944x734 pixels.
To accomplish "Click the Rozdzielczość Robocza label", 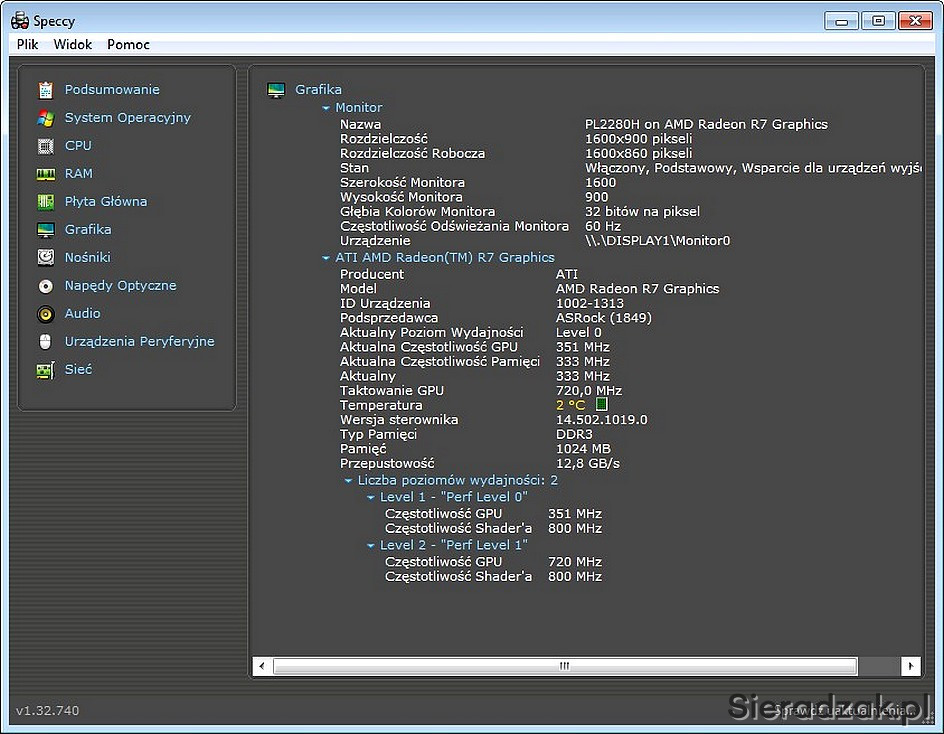I will coord(412,153).
